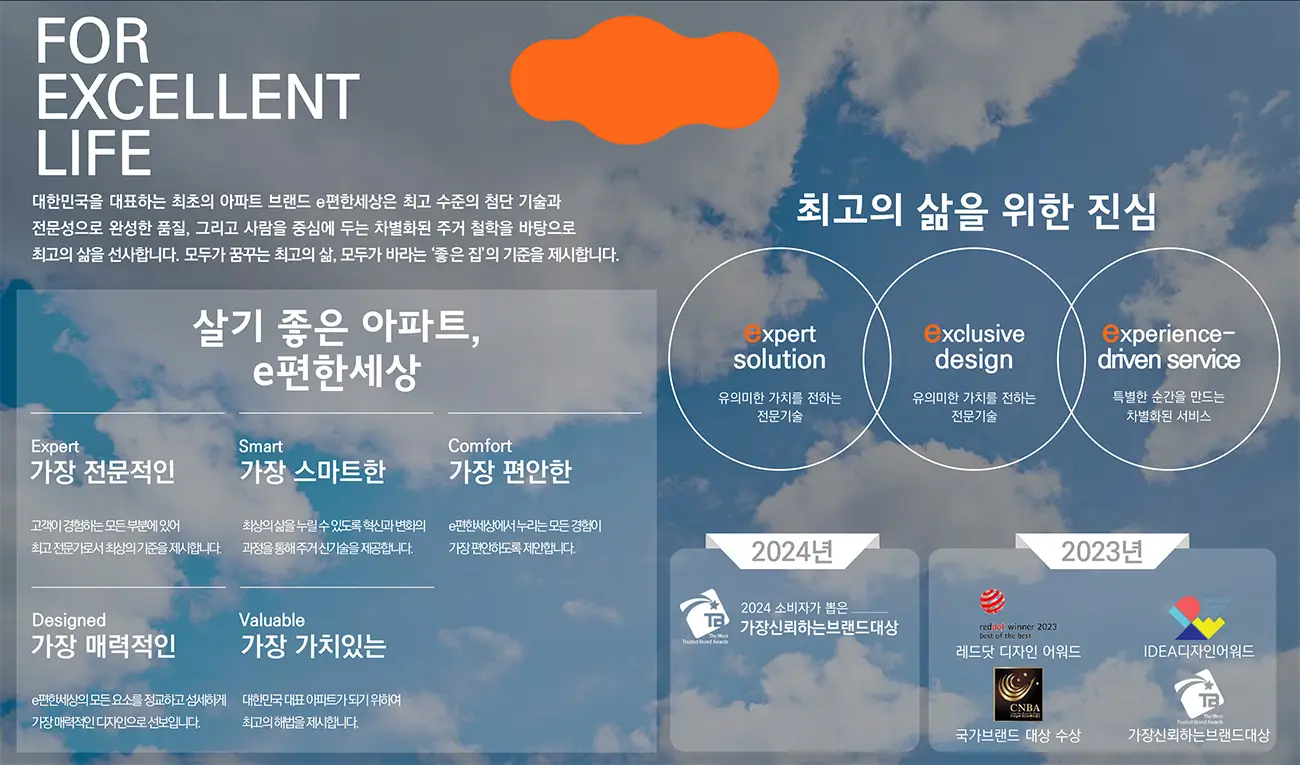Click '2024 소비자가 뽑은' text
This screenshot has height=765, width=1300.
coord(794,607)
